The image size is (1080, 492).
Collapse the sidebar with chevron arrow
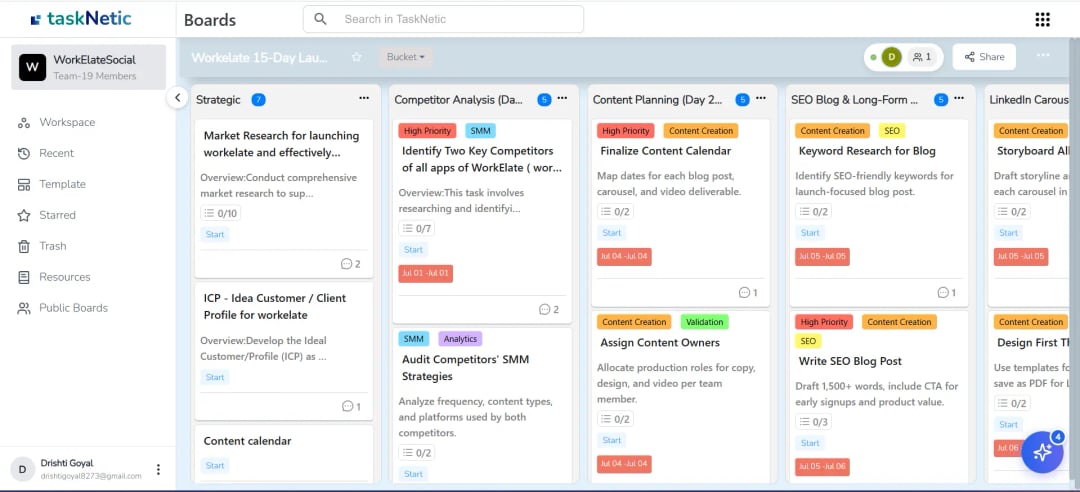point(176,98)
